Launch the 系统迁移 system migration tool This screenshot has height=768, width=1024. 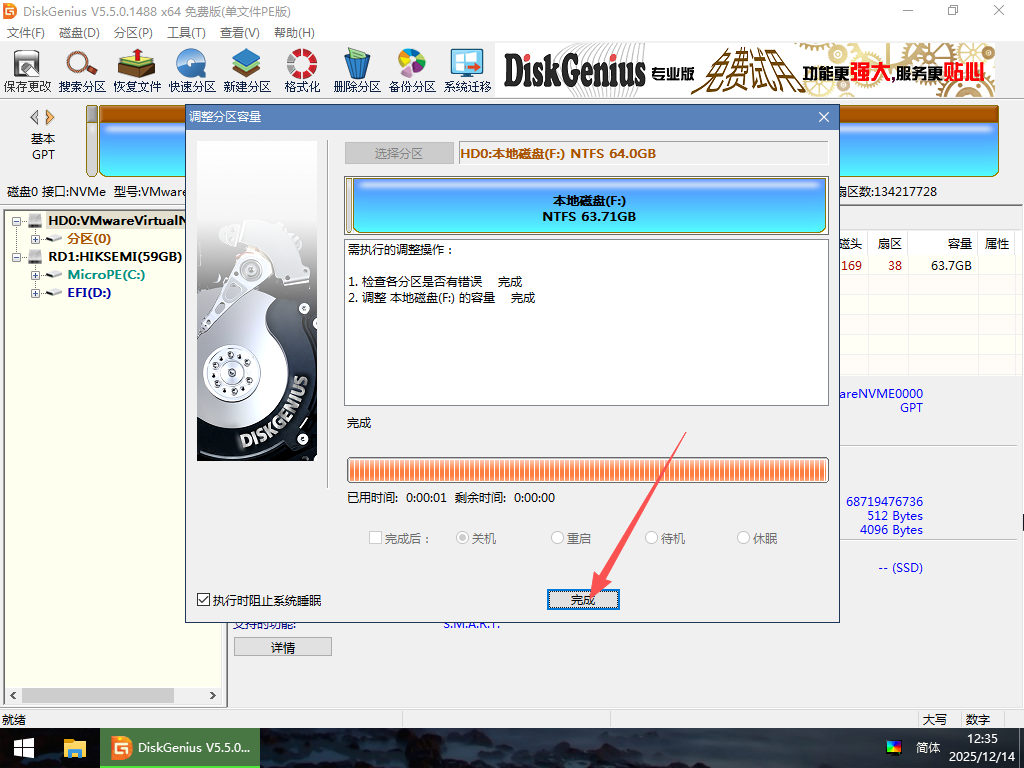pyautogui.click(x=467, y=70)
